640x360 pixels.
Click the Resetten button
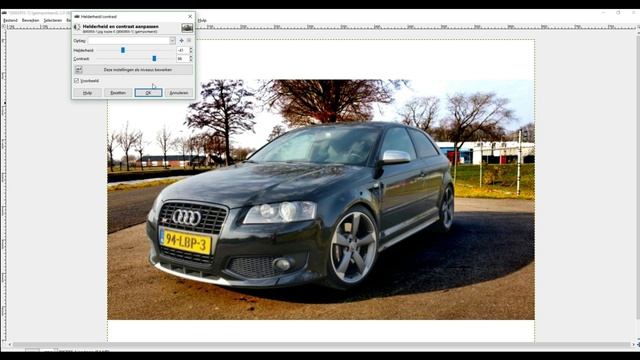point(118,93)
